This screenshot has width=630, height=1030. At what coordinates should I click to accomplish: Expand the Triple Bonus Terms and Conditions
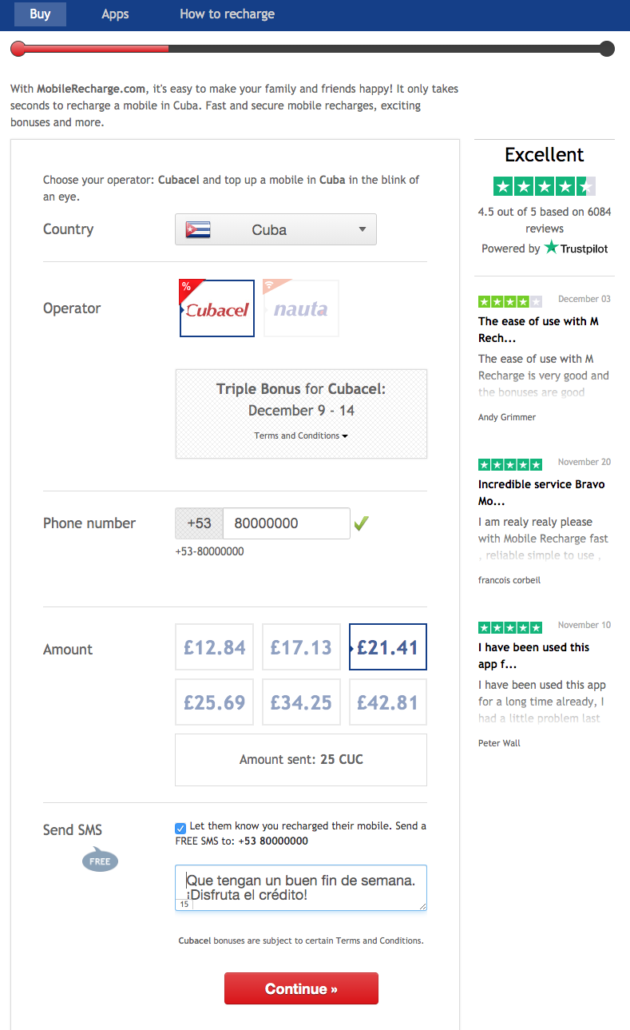tap(301, 436)
